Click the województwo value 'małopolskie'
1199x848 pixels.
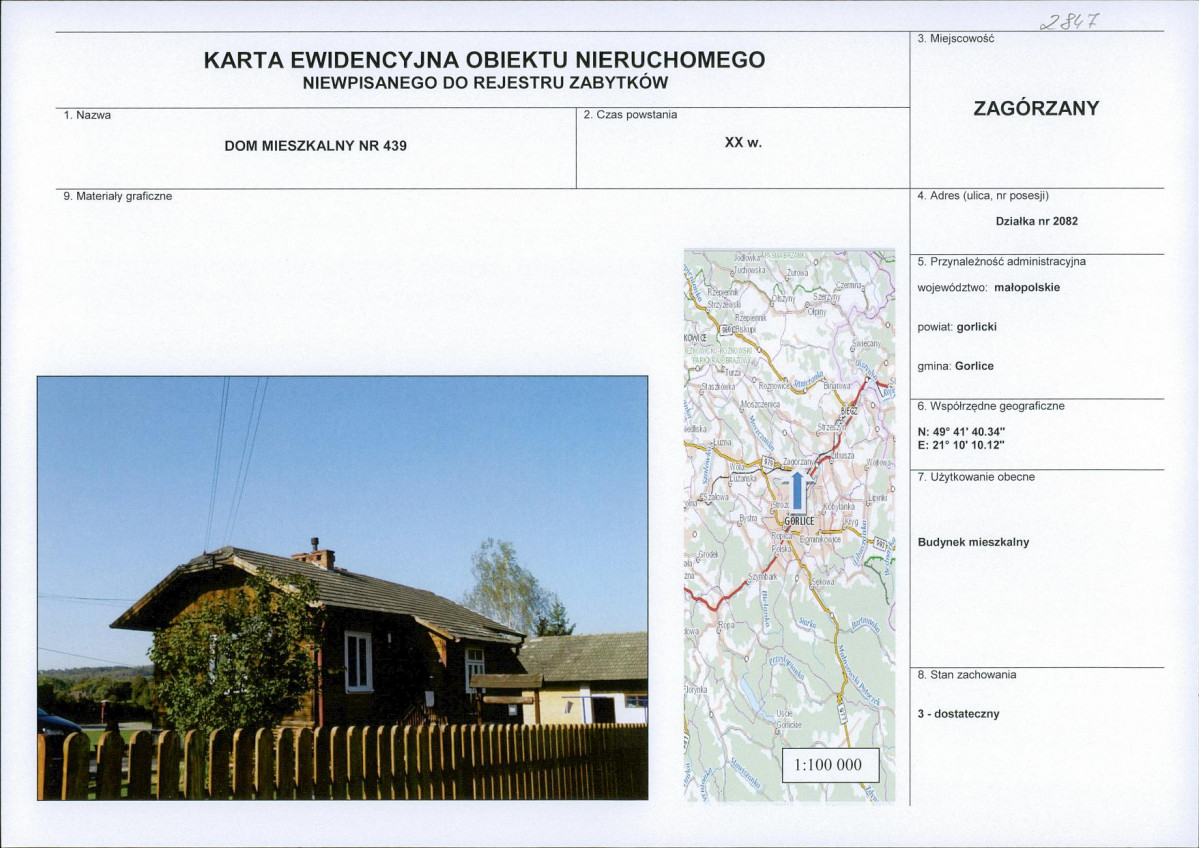tap(1027, 288)
